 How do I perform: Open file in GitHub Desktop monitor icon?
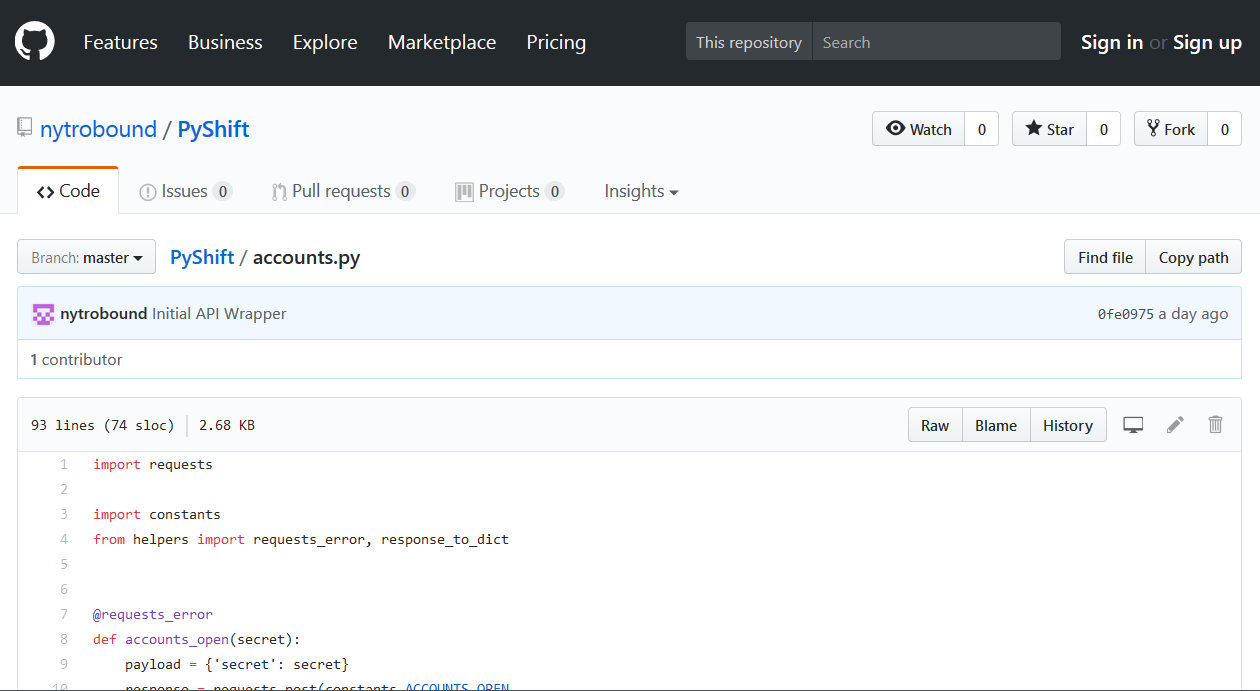click(1133, 425)
